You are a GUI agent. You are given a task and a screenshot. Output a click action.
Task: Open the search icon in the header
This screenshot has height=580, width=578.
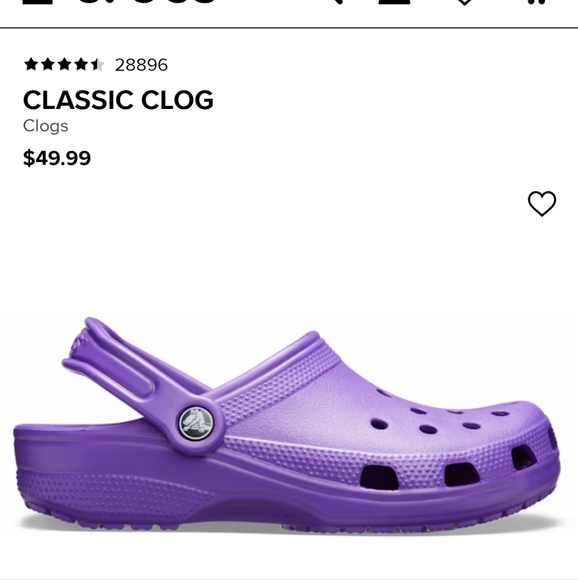point(338,2)
